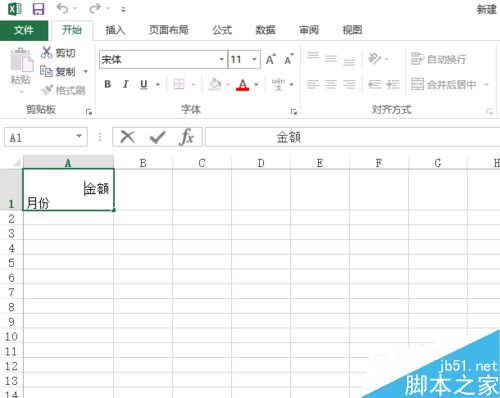Customize the Quick Access Toolbar
Viewport: 500px width, 398px height.
[123, 10]
